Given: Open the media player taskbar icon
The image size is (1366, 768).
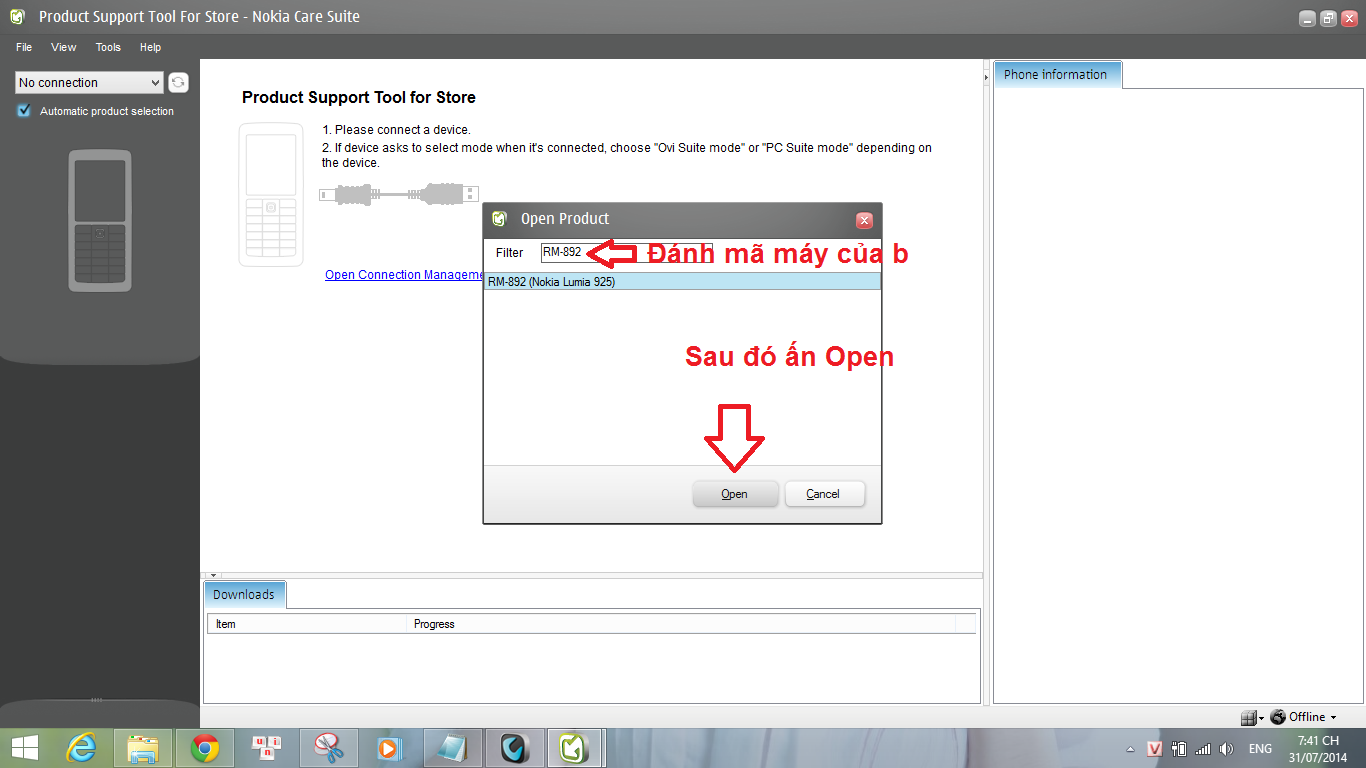Looking at the screenshot, I should click(389, 747).
